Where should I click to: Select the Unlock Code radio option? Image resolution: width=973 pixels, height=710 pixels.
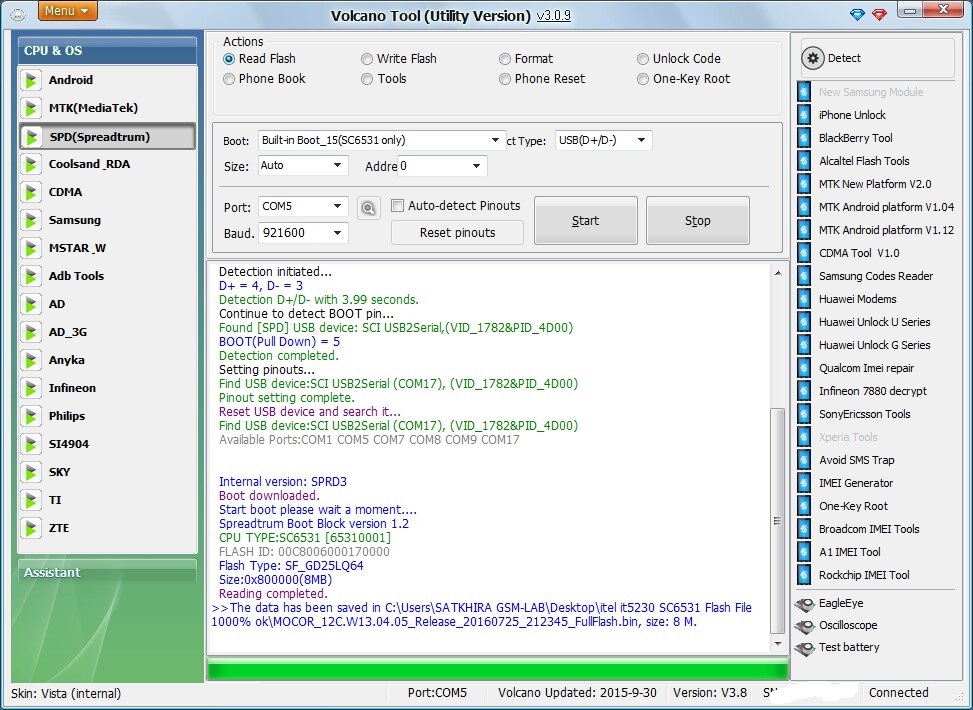pyautogui.click(x=643, y=59)
